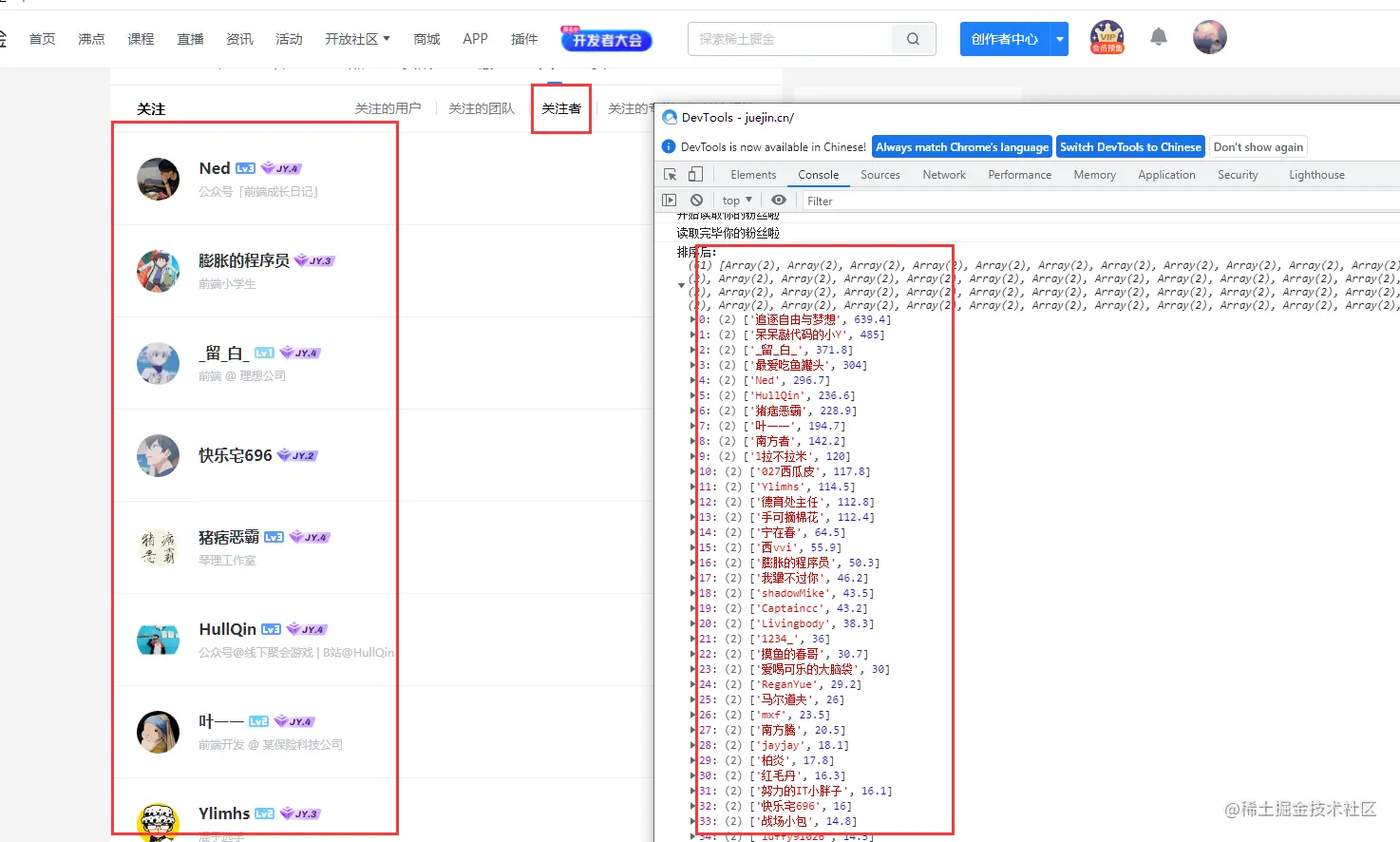
Task: Create a live expression with the eye icon
Action: click(x=779, y=200)
